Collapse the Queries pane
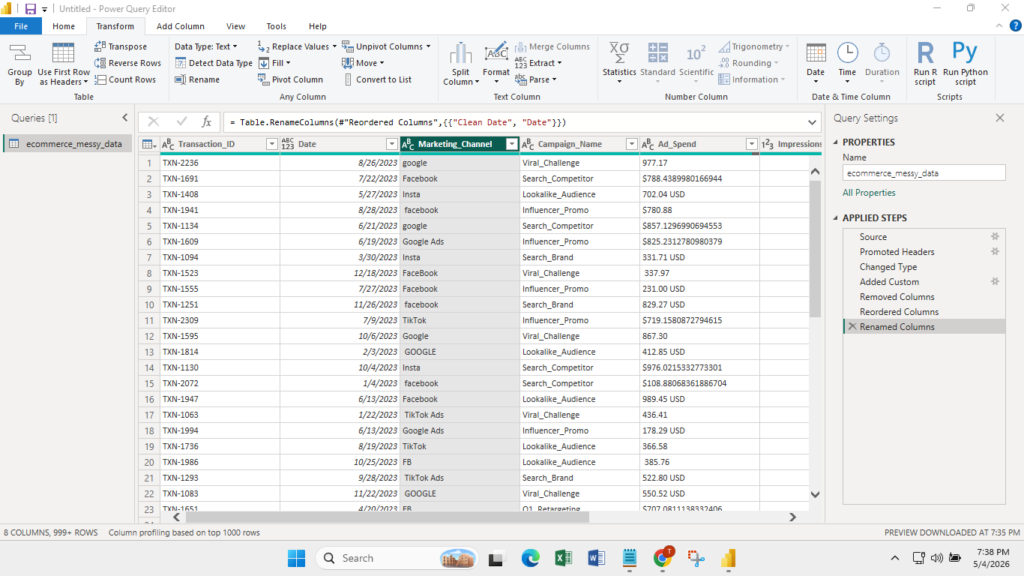Viewport: 1024px width, 576px height. [x=125, y=118]
